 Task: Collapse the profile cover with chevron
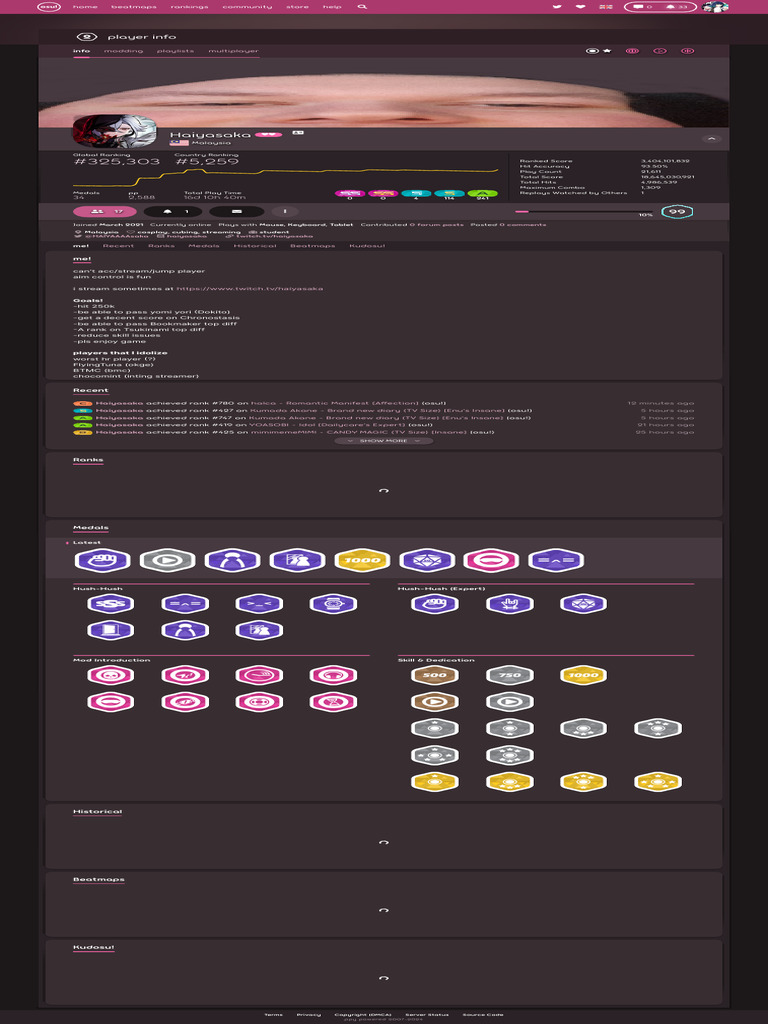click(712, 138)
